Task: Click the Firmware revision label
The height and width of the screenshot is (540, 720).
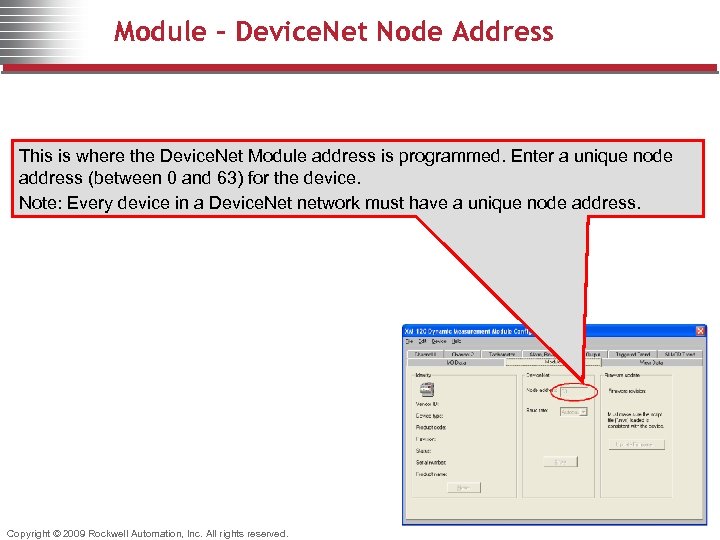Action: tap(627, 391)
